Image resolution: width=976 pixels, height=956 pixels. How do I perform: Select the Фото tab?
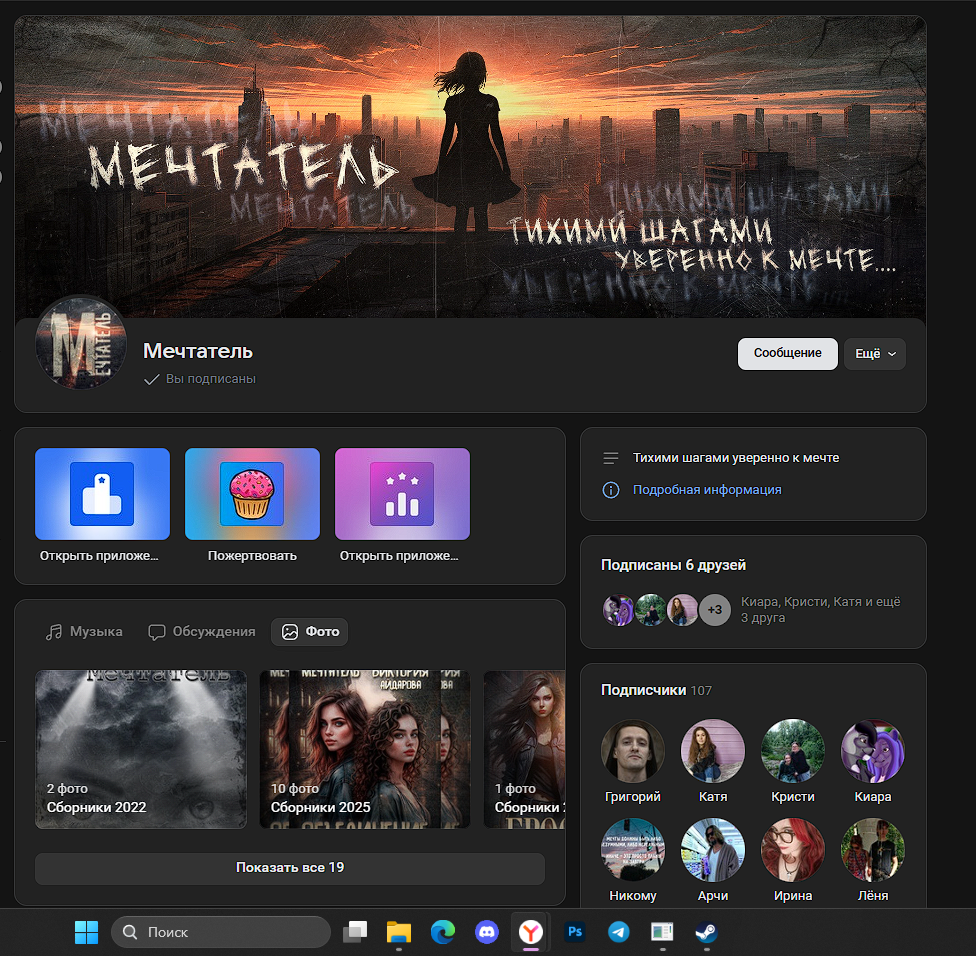point(309,632)
